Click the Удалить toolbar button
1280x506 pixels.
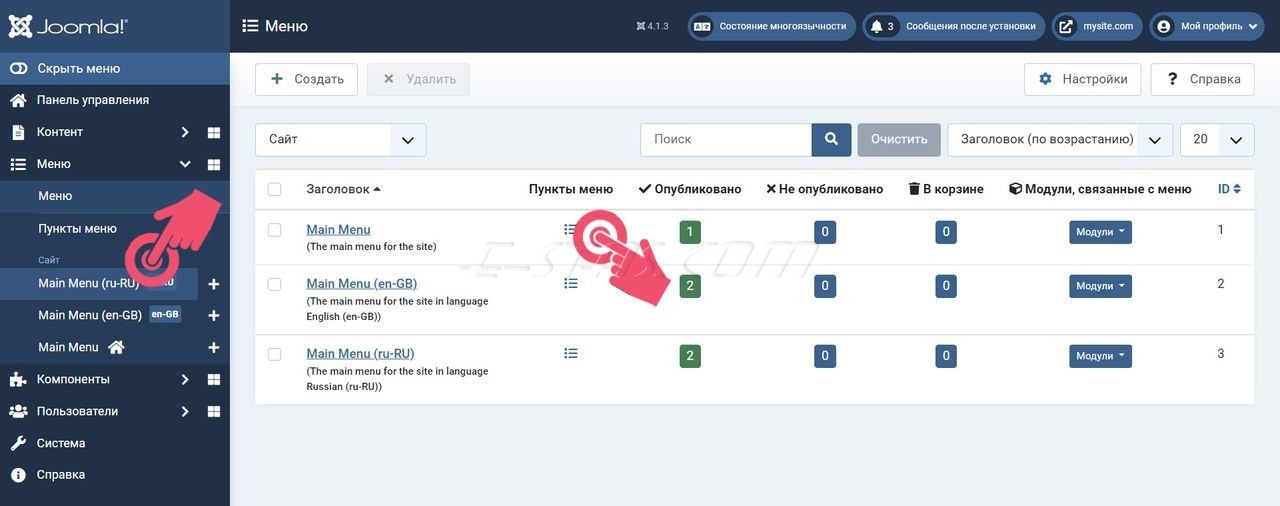pyautogui.click(x=418, y=79)
